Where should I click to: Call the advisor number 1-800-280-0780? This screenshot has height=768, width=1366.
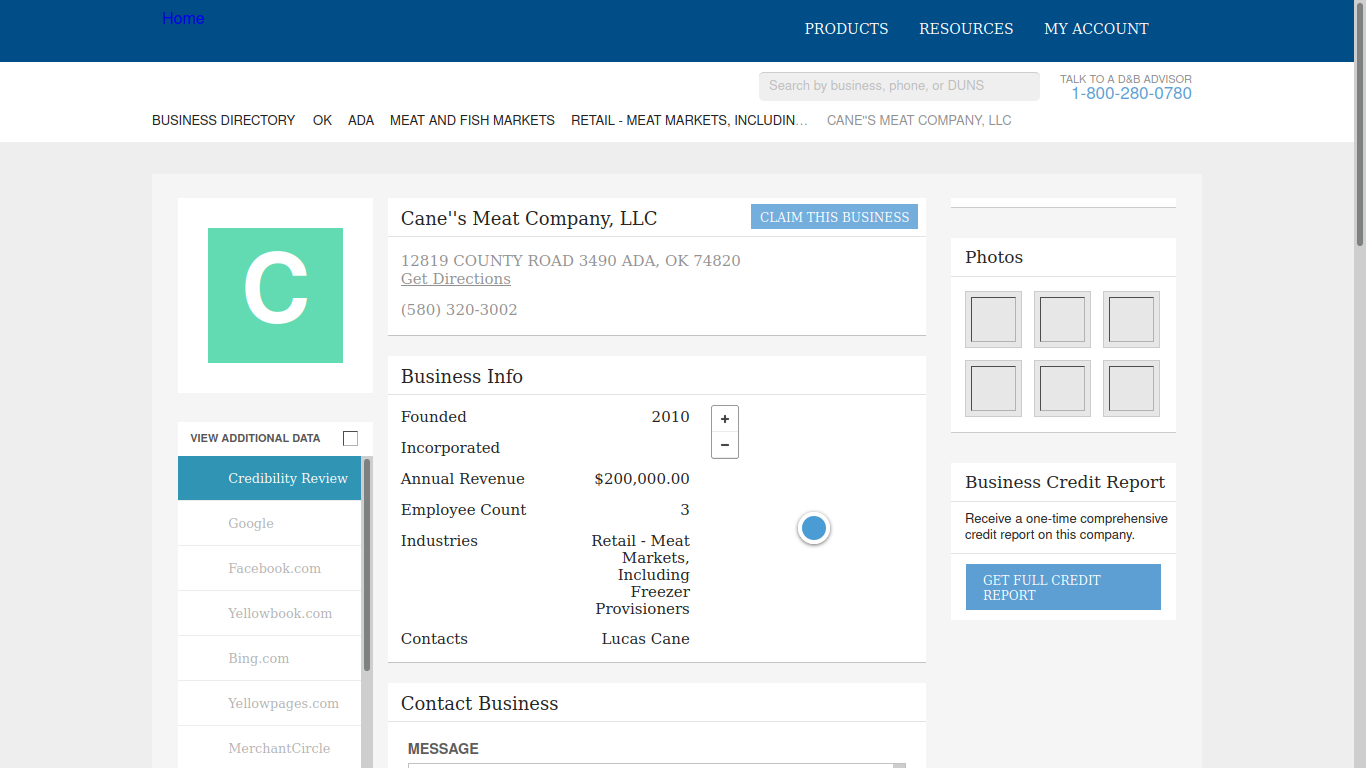point(1131,93)
